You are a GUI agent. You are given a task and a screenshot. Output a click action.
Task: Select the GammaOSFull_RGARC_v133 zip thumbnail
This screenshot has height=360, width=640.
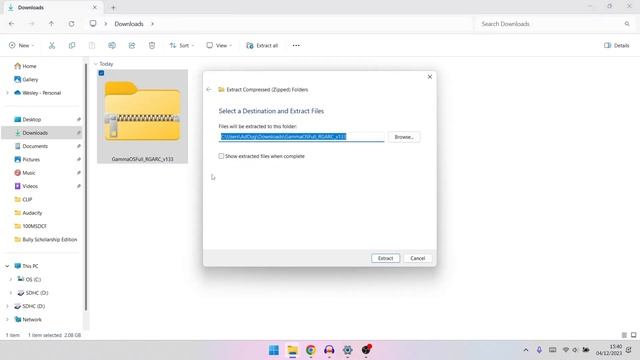click(x=142, y=116)
